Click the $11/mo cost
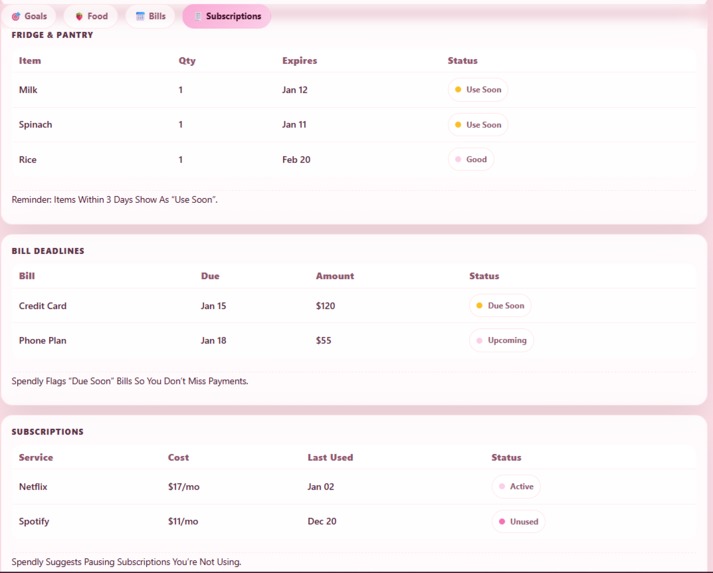 coord(183,522)
